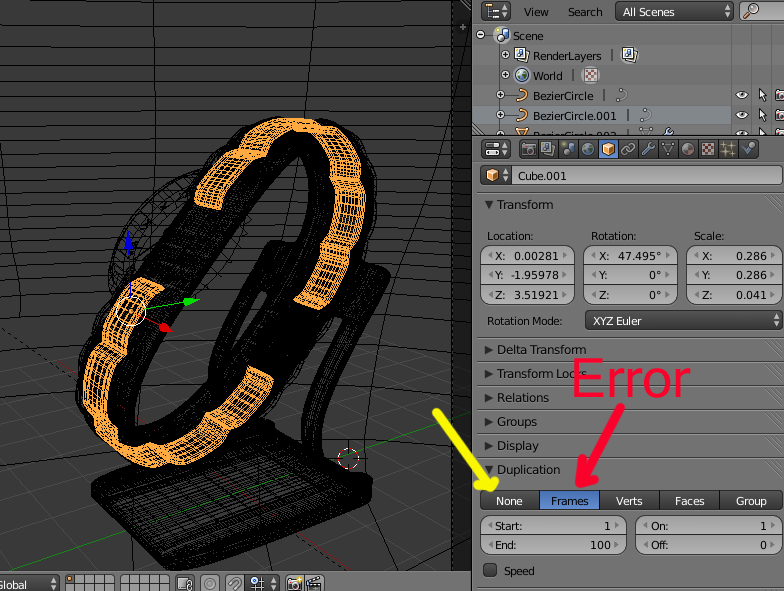This screenshot has width=784, height=591.
Task: Click the outliner editor type selector icon
Action: [496, 12]
